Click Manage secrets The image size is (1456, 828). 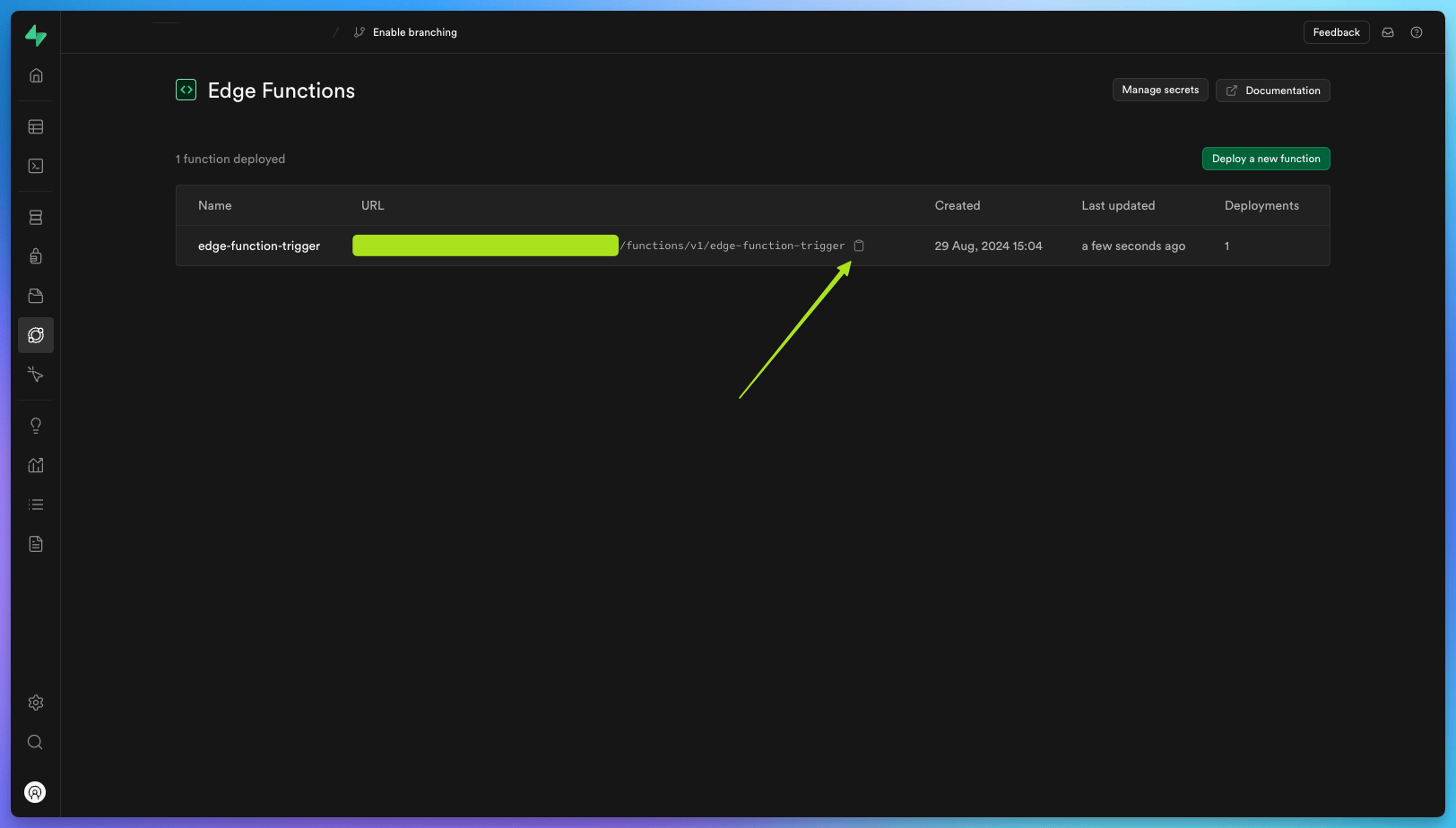point(1160,90)
